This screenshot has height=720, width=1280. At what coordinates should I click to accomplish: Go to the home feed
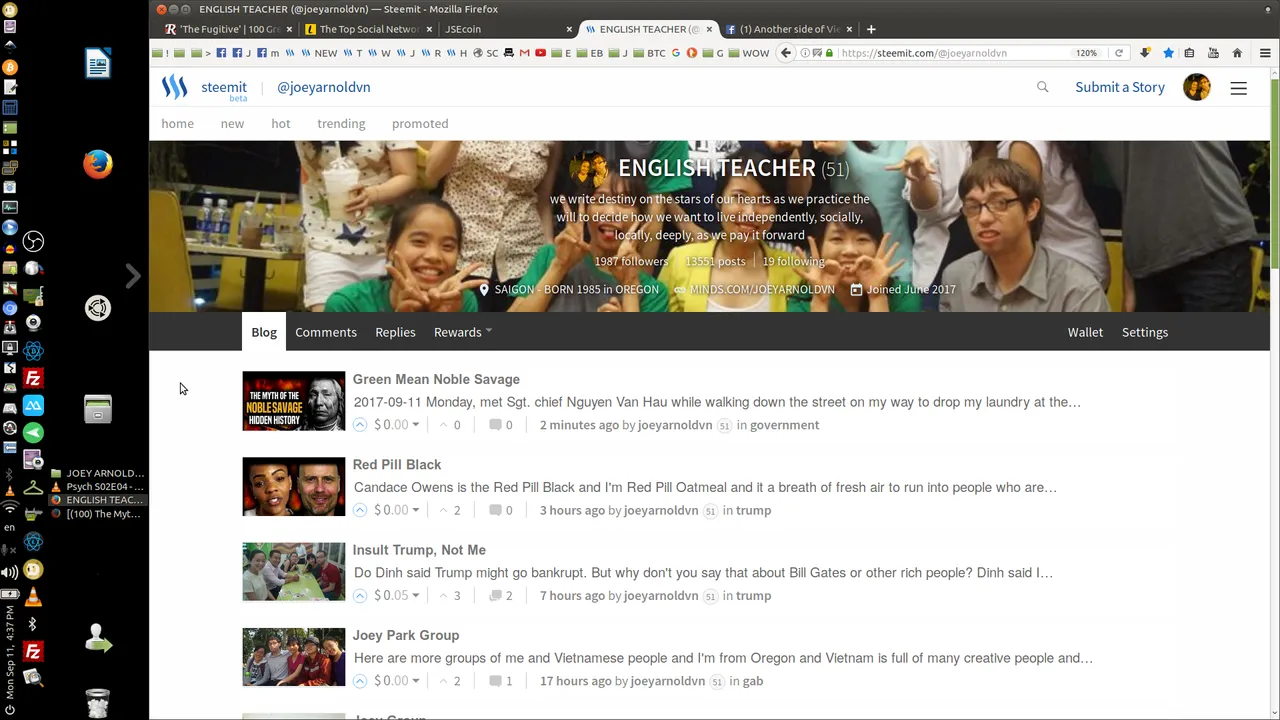[178, 124]
